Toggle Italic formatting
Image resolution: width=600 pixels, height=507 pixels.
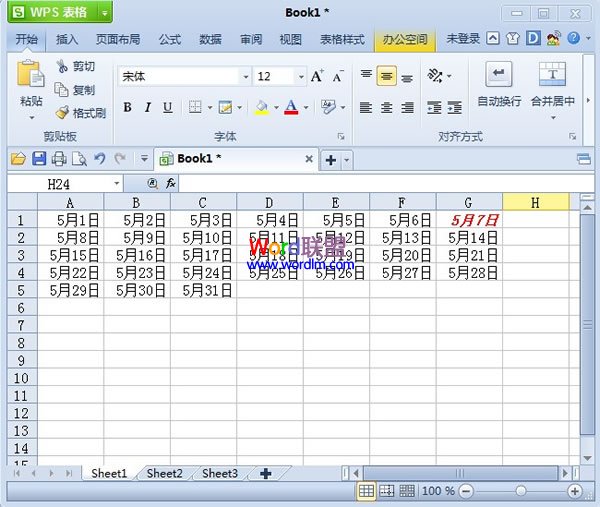tap(147, 108)
